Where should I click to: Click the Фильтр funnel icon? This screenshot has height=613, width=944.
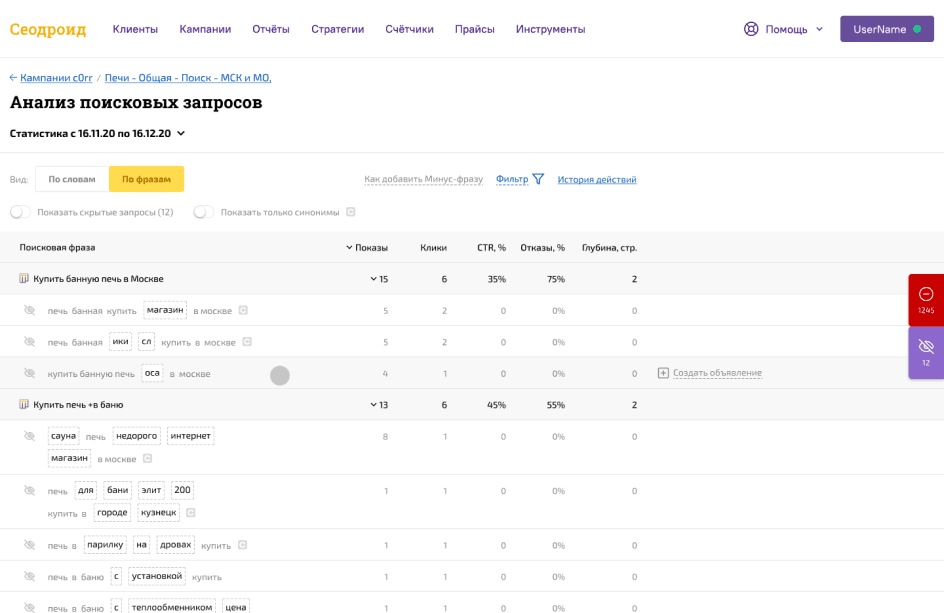click(x=538, y=179)
